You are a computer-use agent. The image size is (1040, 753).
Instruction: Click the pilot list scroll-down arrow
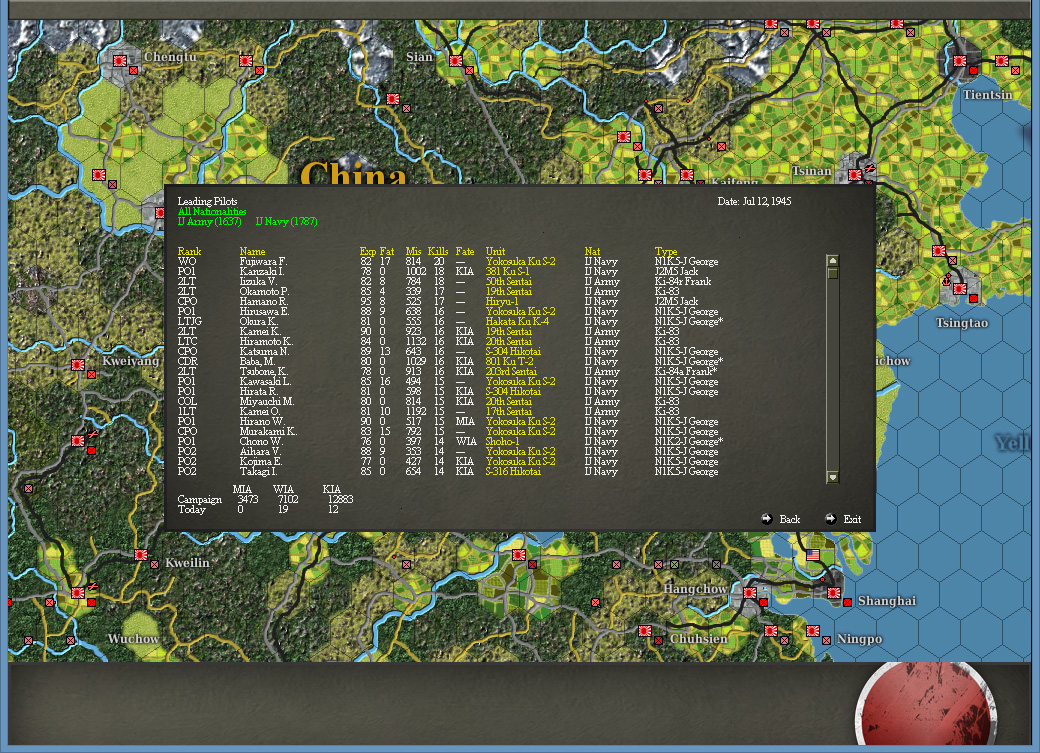click(x=833, y=477)
